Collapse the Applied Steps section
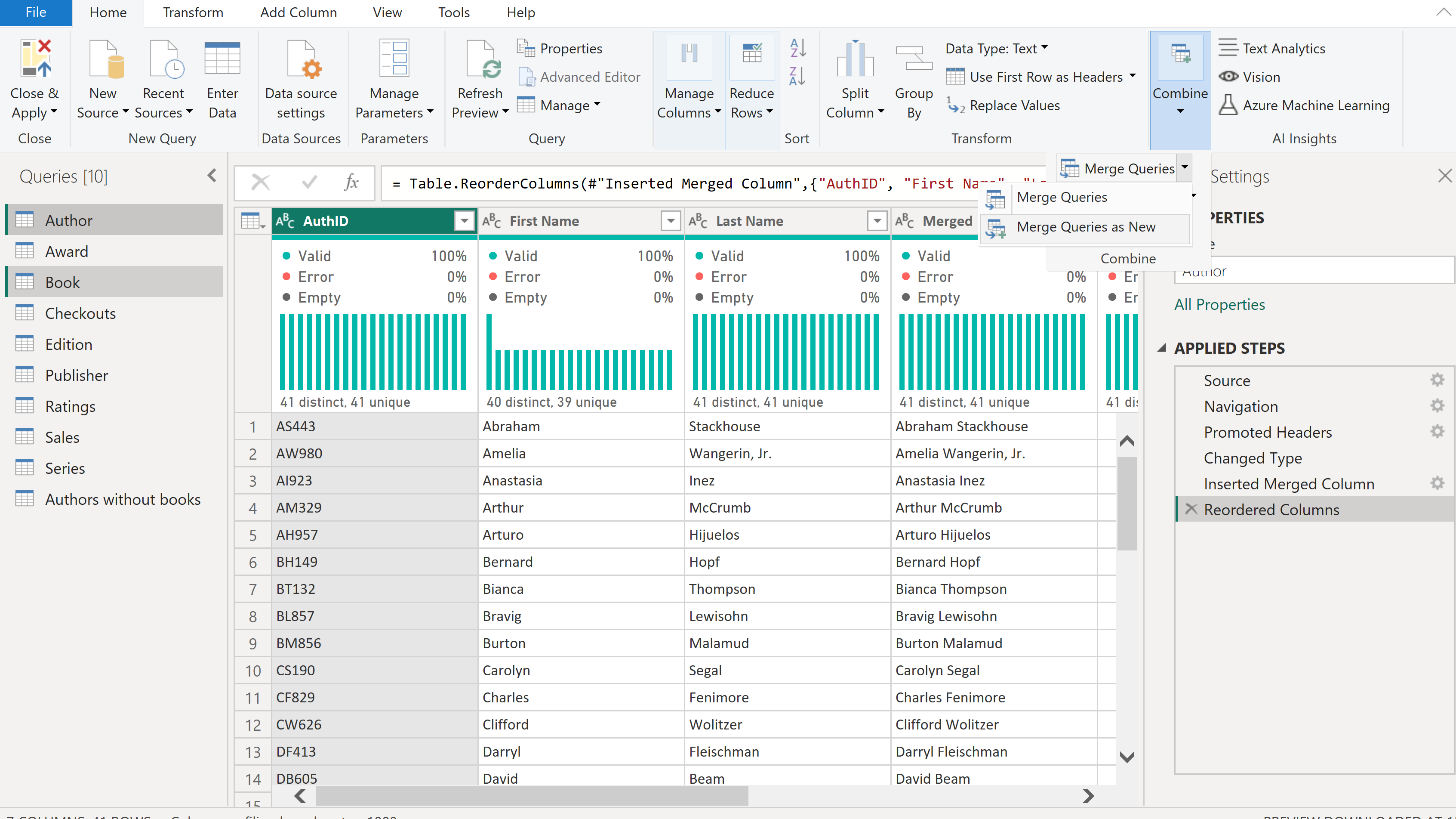Screen dimensions: 1456x819 (x=1162, y=348)
